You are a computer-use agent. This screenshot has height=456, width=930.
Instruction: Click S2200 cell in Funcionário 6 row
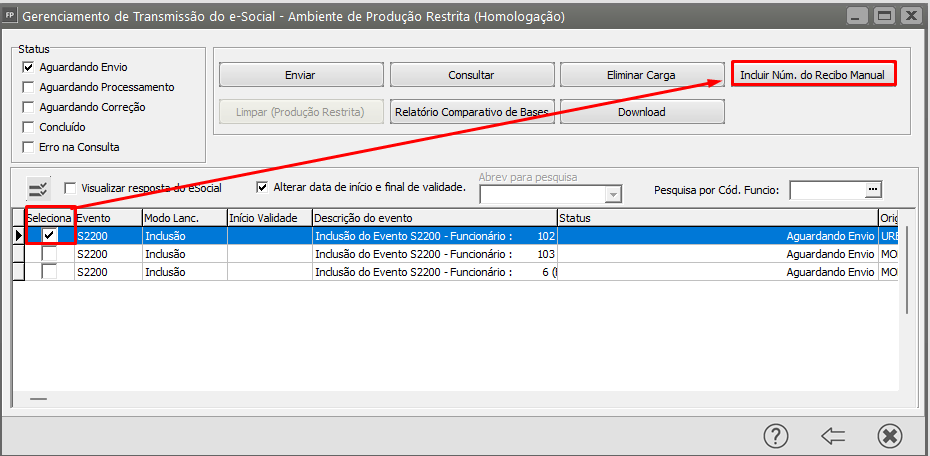pos(108,272)
